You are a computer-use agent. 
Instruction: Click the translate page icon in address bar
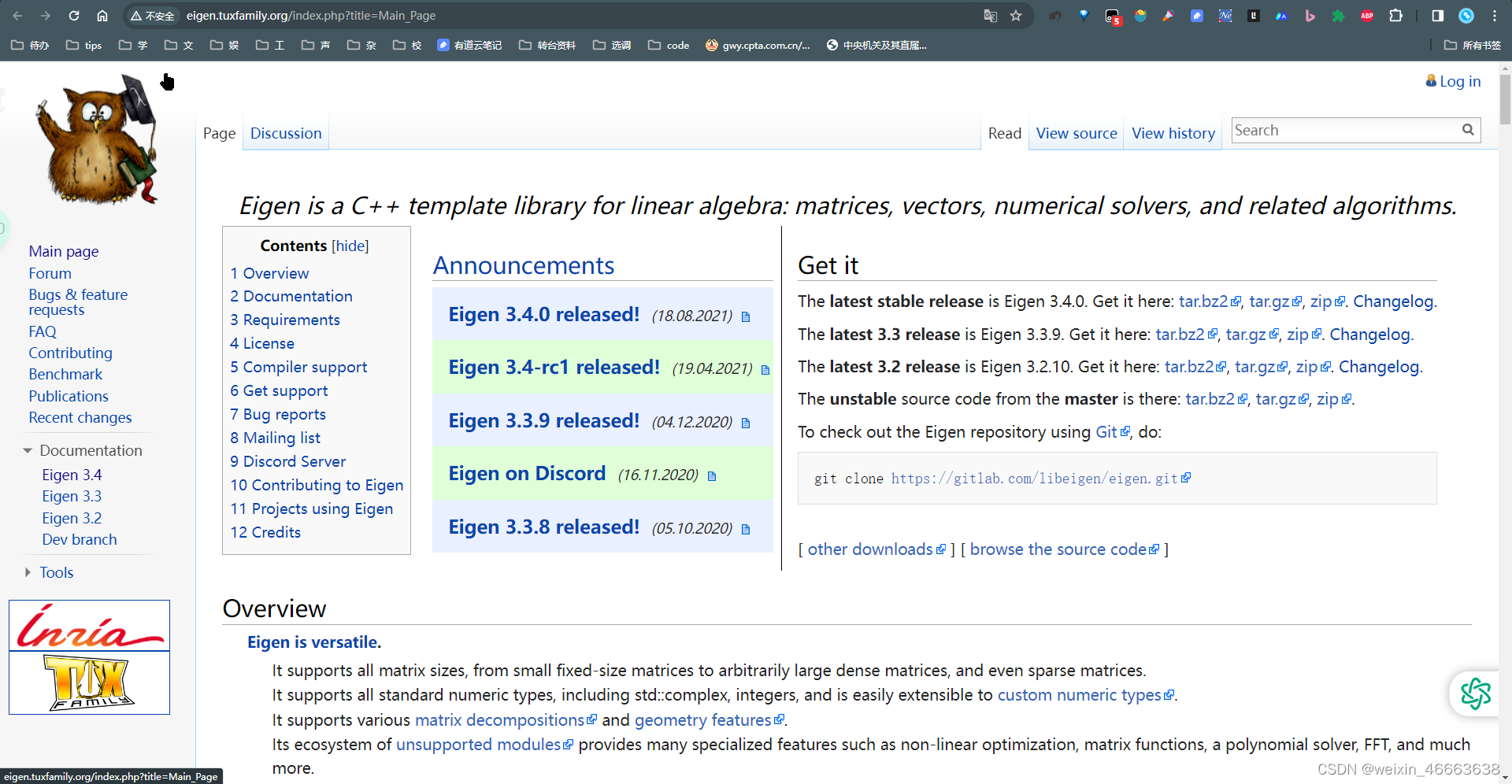[990, 16]
